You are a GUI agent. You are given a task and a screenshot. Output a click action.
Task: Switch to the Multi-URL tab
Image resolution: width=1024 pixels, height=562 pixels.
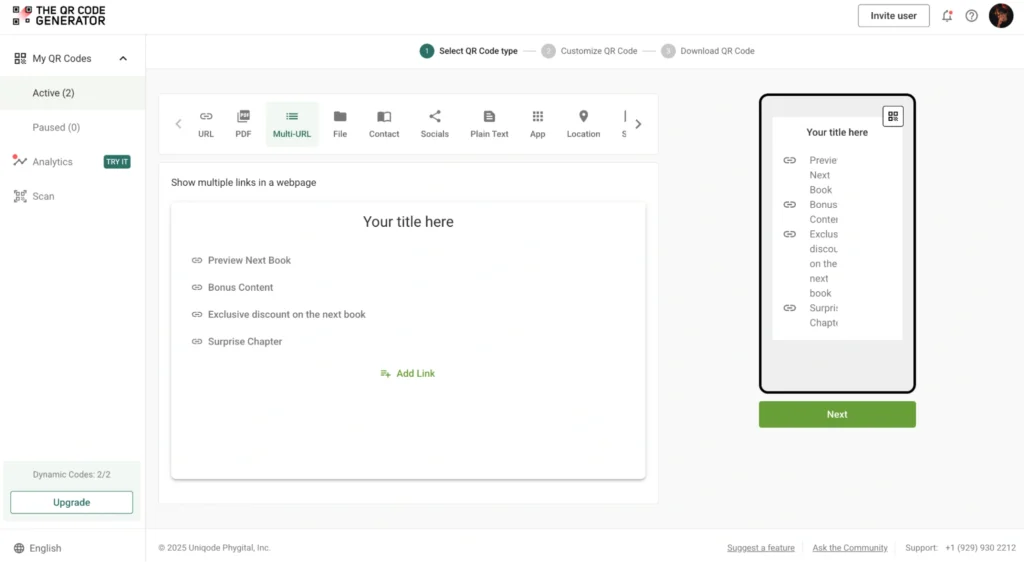click(292, 124)
